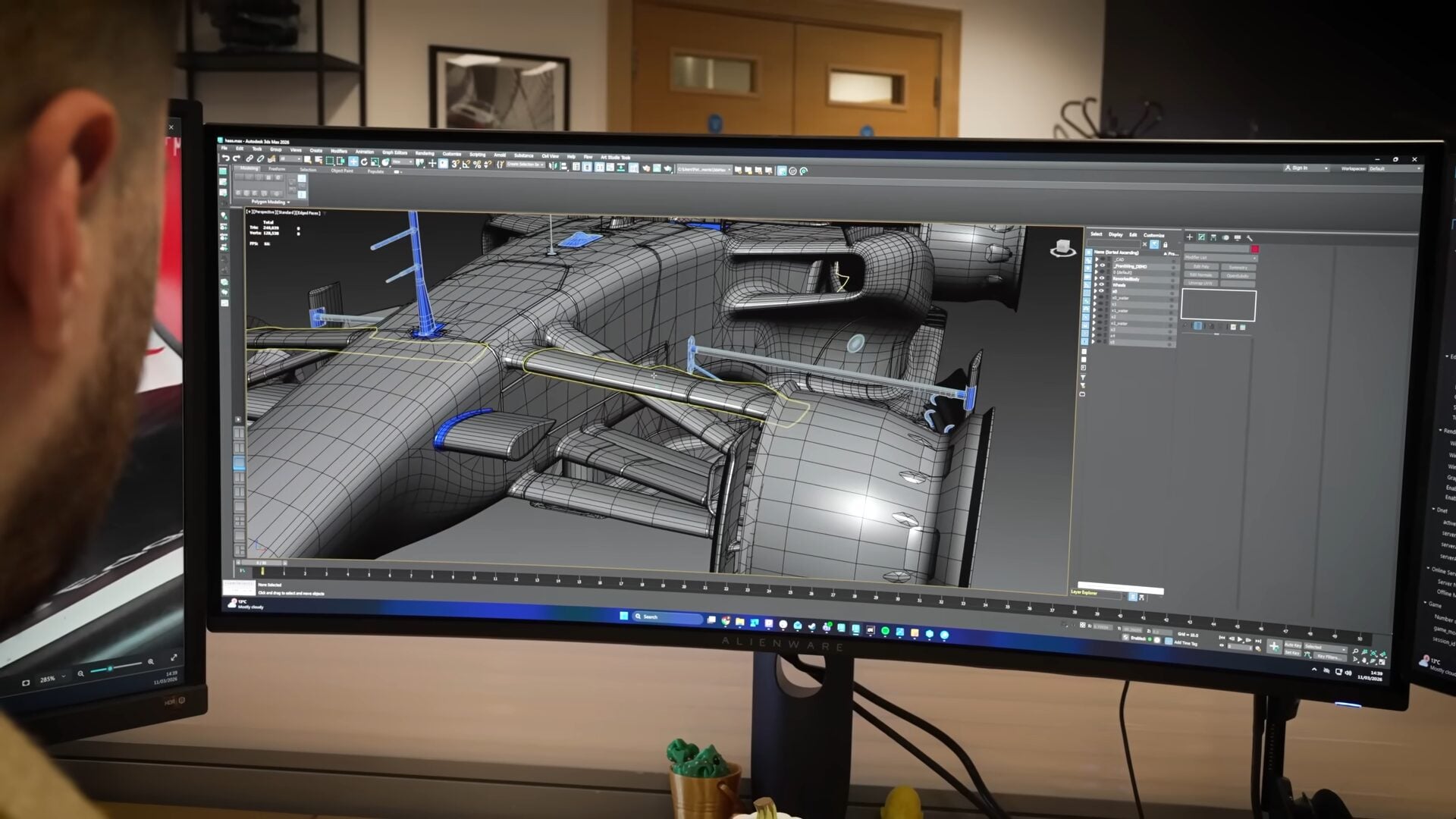The image size is (1456, 819).
Task: Click the Unwrap UVW modifier button
Action: click(x=1200, y=283)
